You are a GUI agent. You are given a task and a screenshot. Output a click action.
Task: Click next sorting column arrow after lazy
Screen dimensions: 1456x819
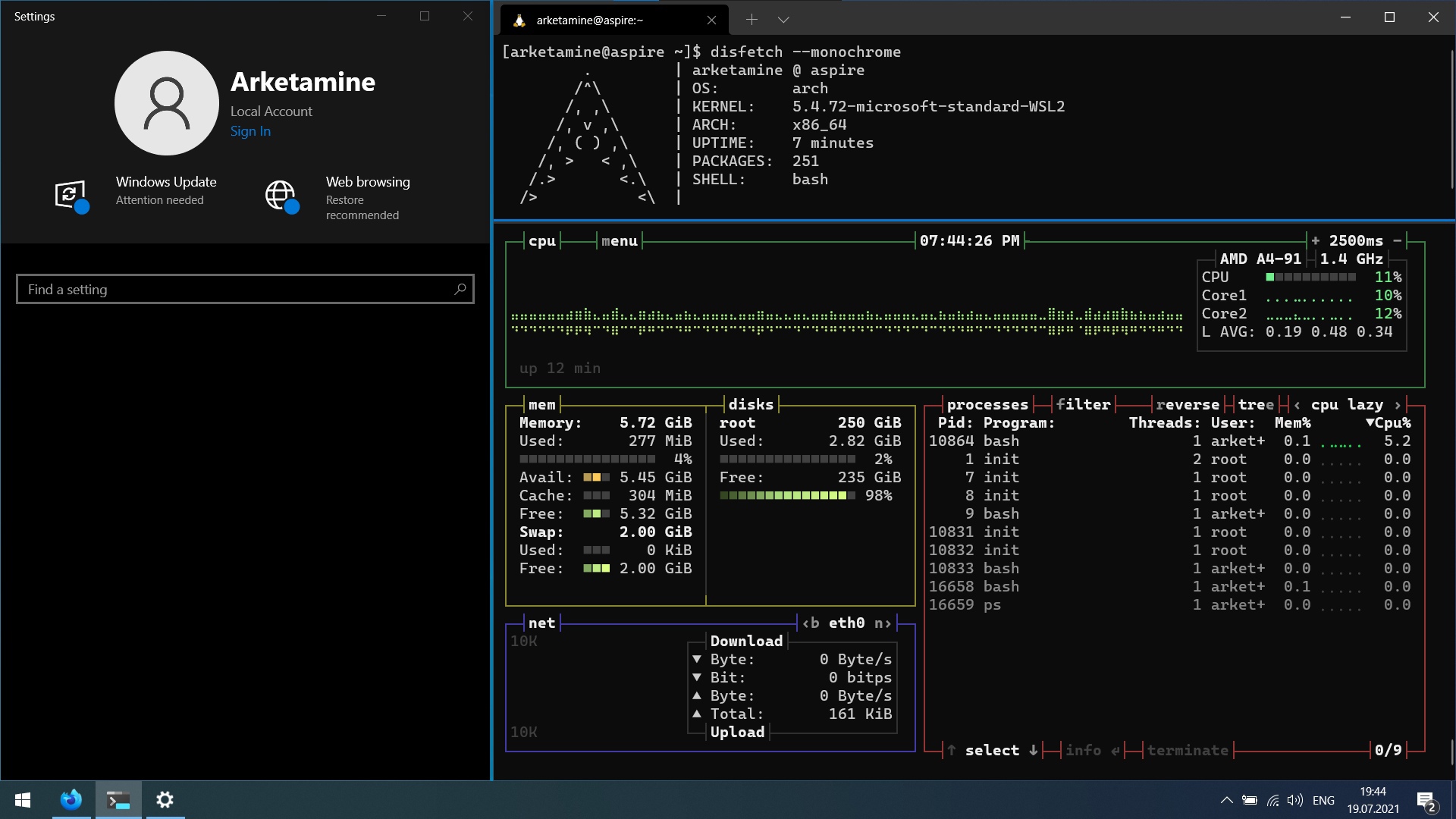1398,405
